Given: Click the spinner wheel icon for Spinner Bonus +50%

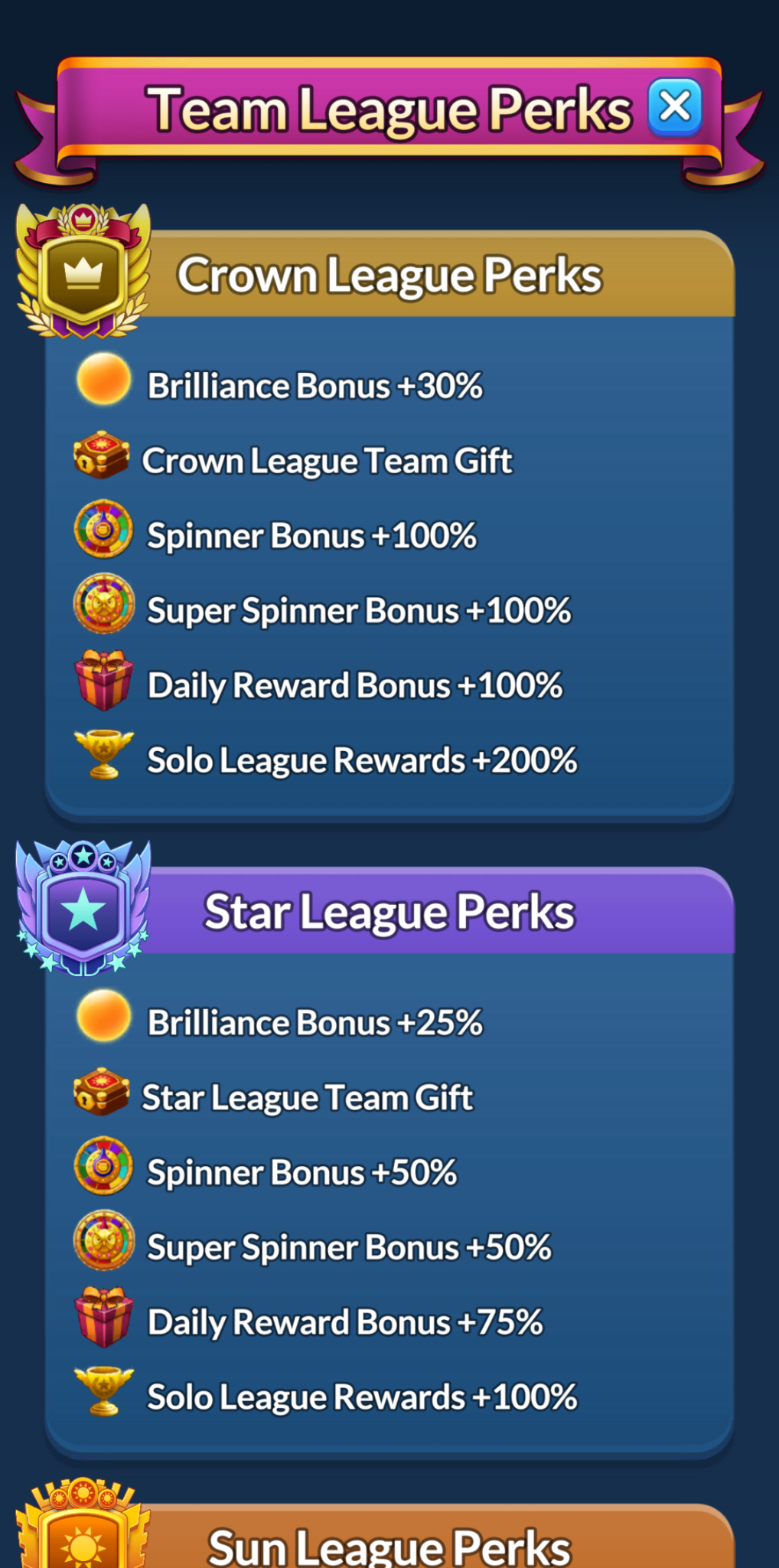Looking at the screenshot, I should 103,1165.
